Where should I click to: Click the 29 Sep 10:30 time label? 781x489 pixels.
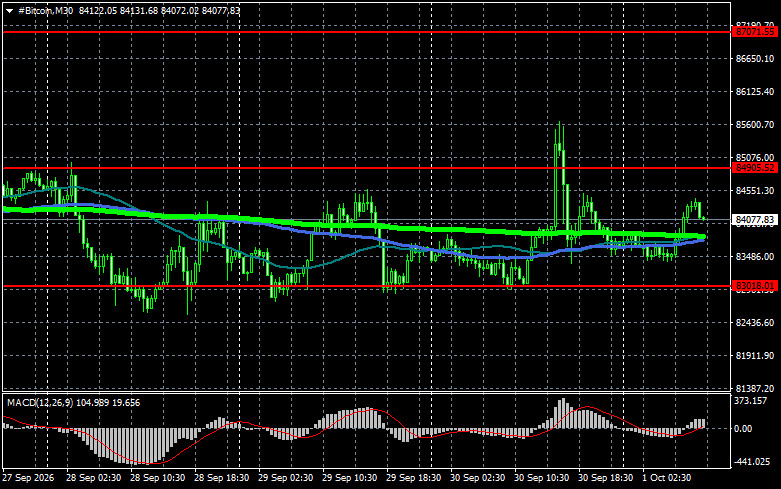coord(350,478)
